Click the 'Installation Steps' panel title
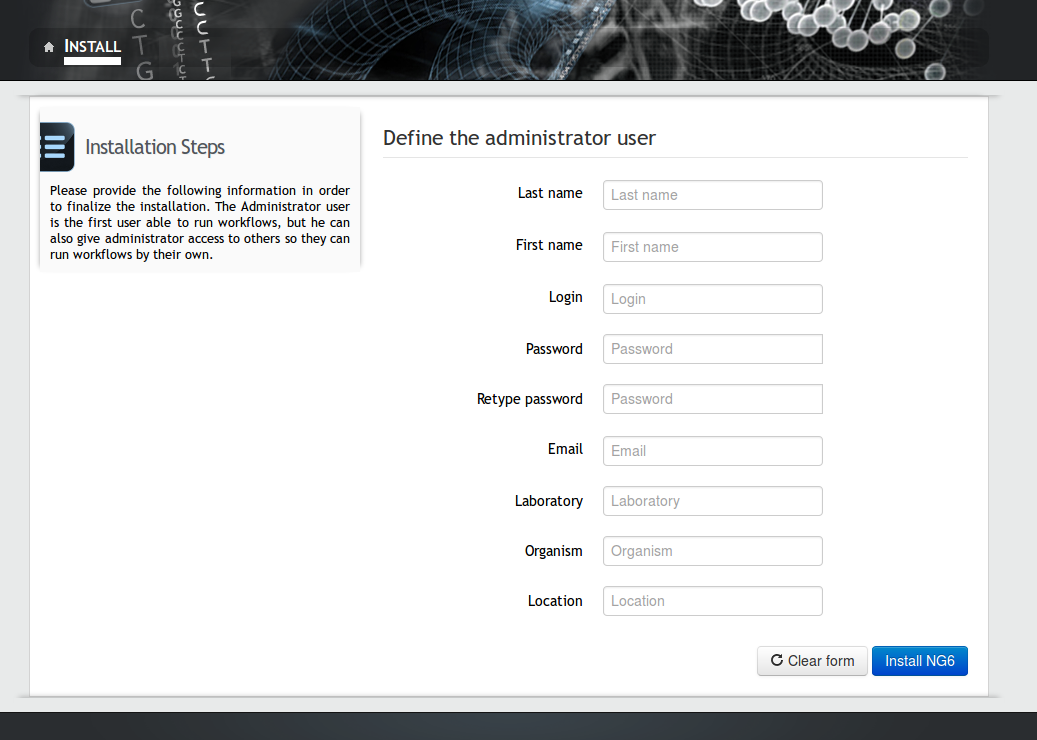The height and width of the screenshot is (740, 1037). coord(155,147)
